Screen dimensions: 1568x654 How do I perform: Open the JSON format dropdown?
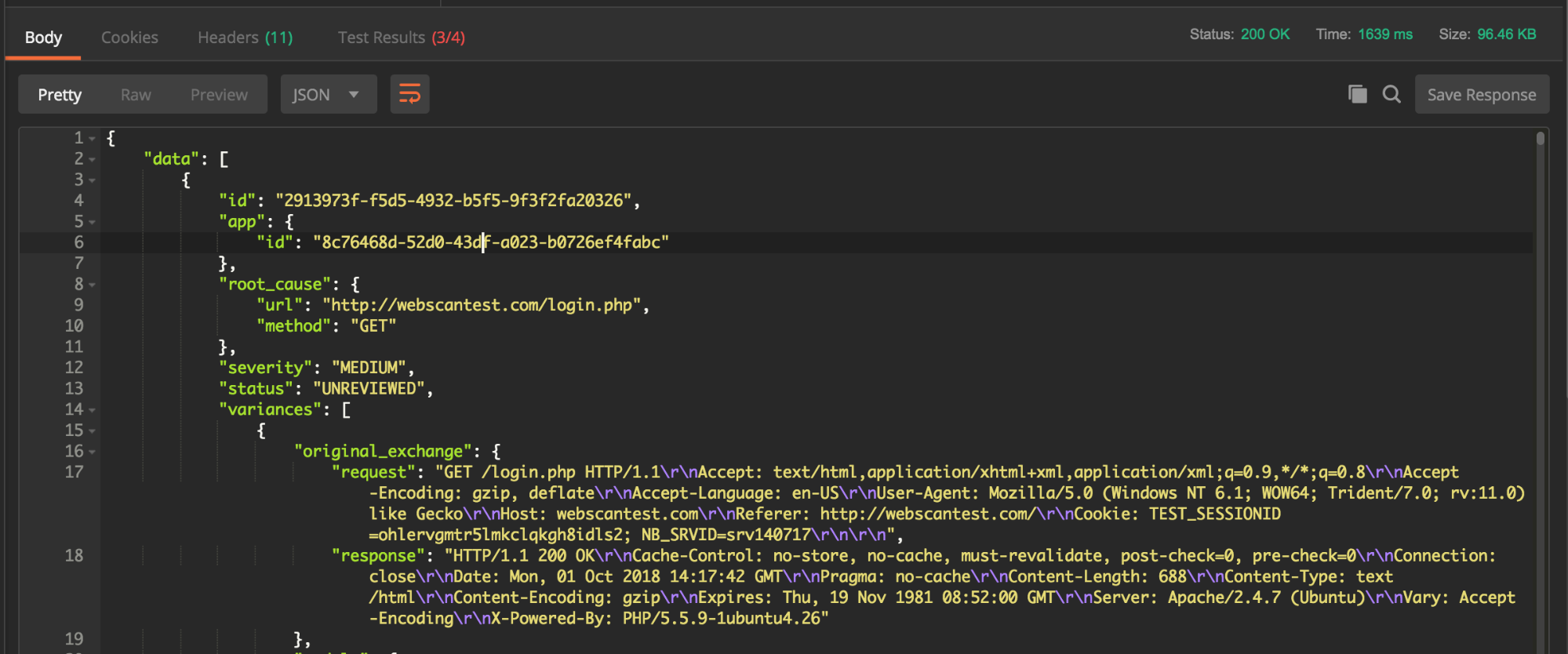click(328, 95)
